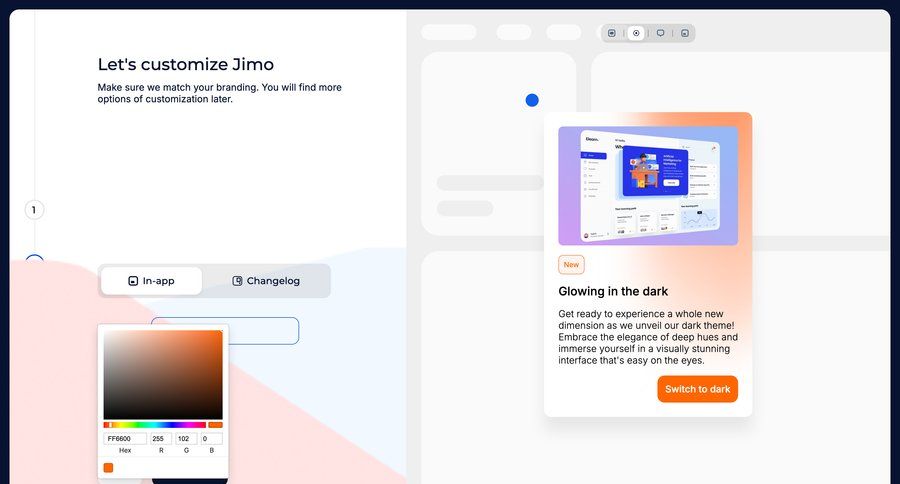Image resolution: width=900 pixels, height=484 pixels.
Task: Click the dashboard illustration in the poke card
Action: click(x=648, y=186)
